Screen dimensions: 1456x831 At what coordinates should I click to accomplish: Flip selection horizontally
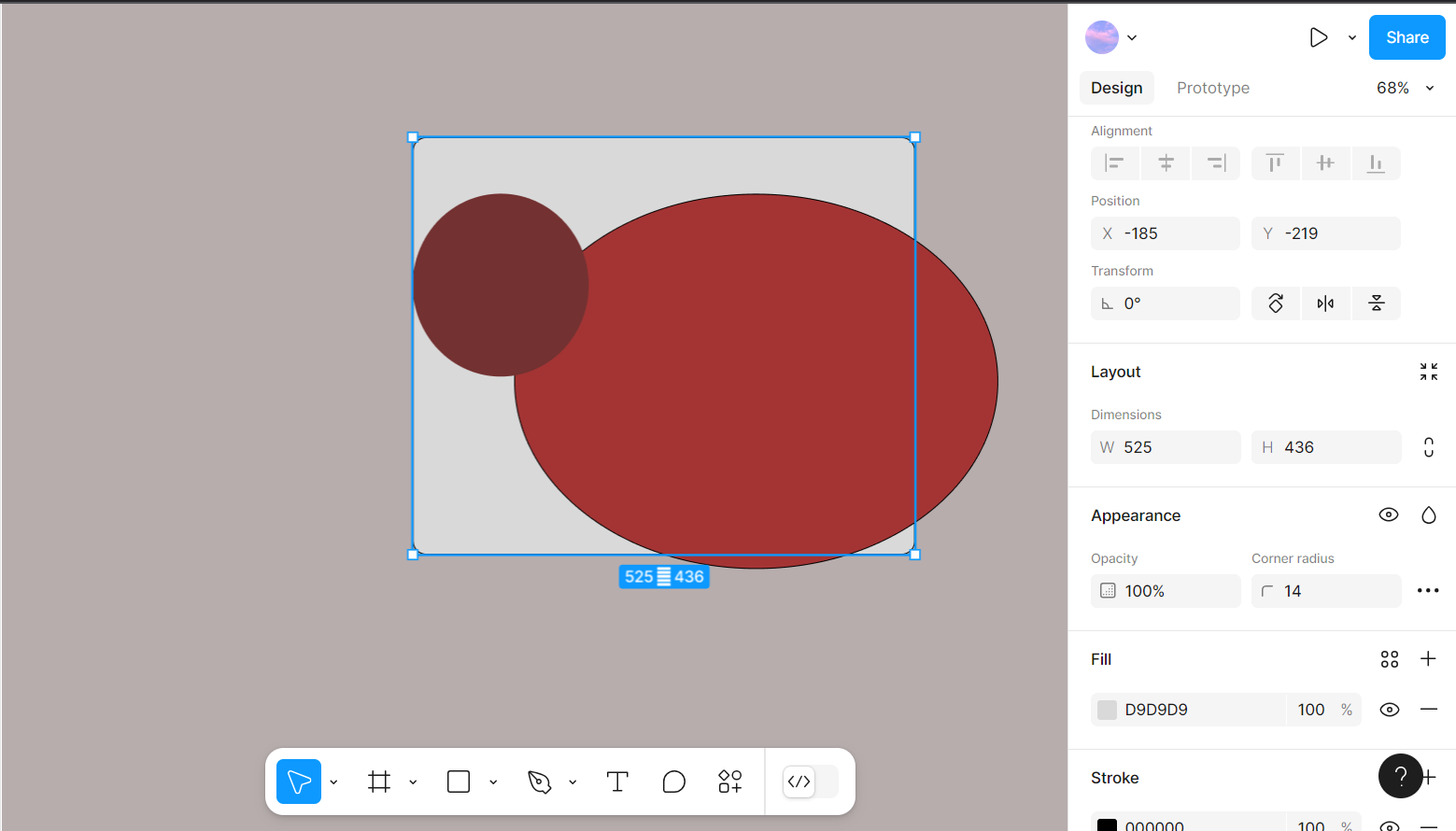click(x=1325, y=303)
